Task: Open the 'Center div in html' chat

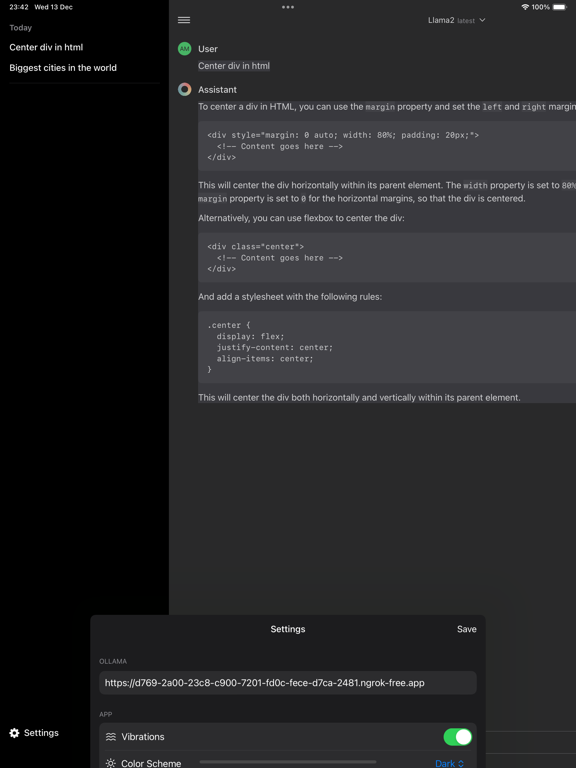Action: click(46, 47)
